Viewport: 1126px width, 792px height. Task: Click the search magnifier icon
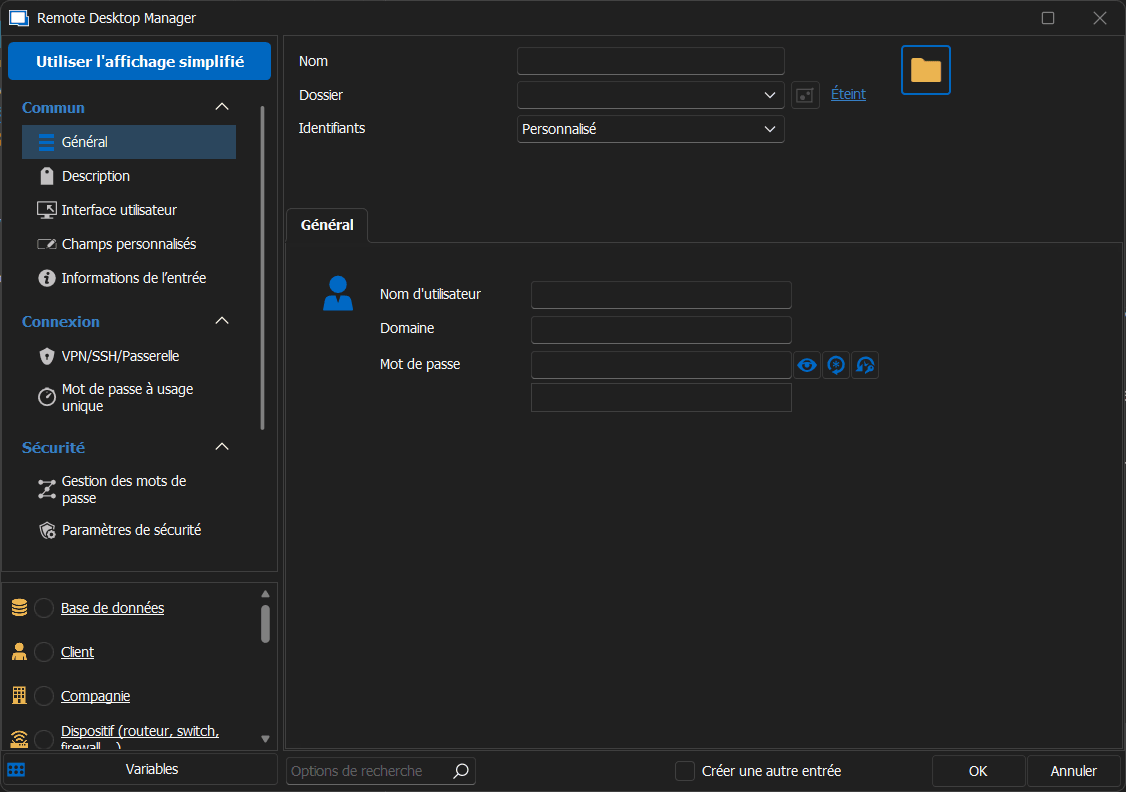(460, 771)
